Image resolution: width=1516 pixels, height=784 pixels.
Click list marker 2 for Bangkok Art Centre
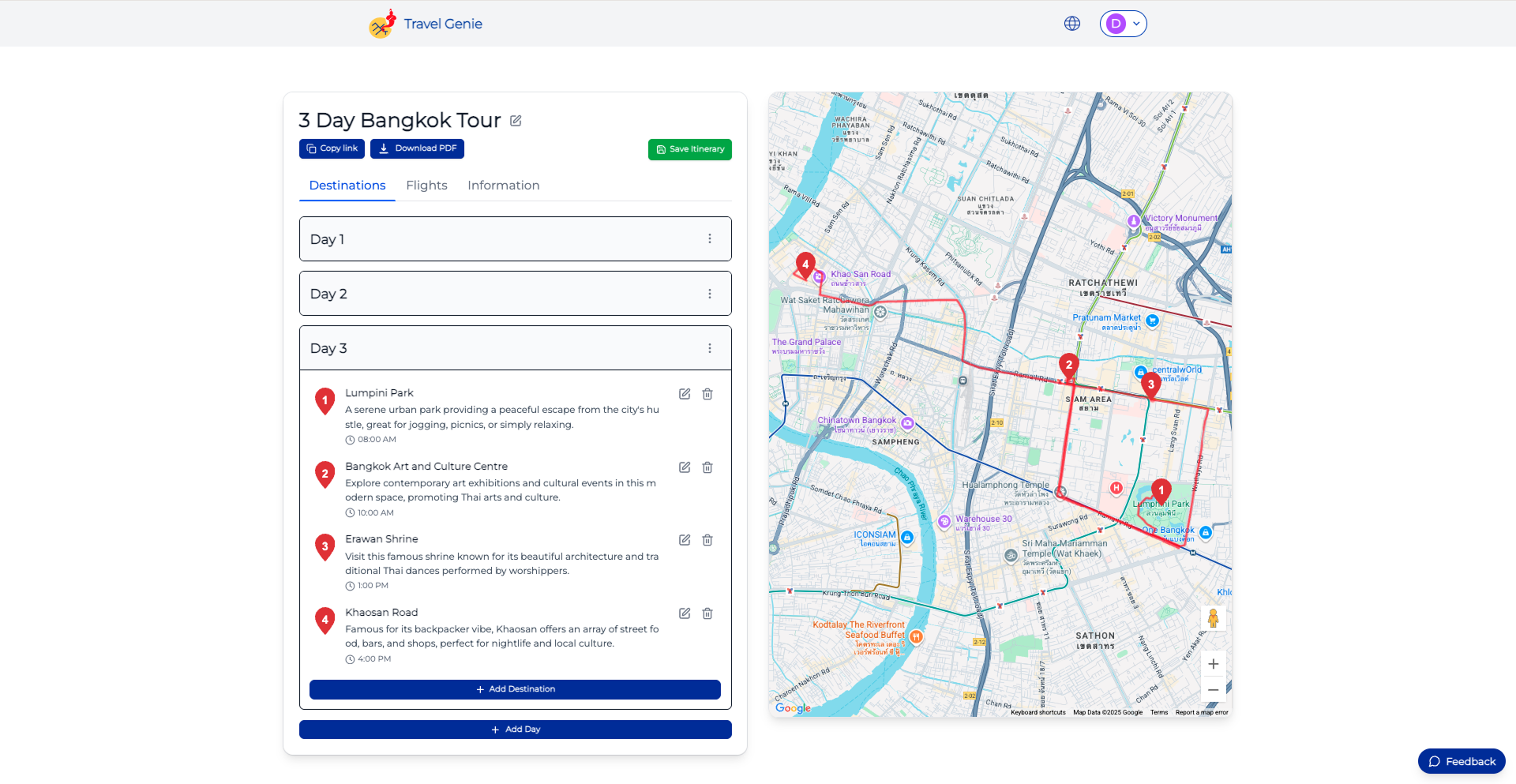(325, 474)
